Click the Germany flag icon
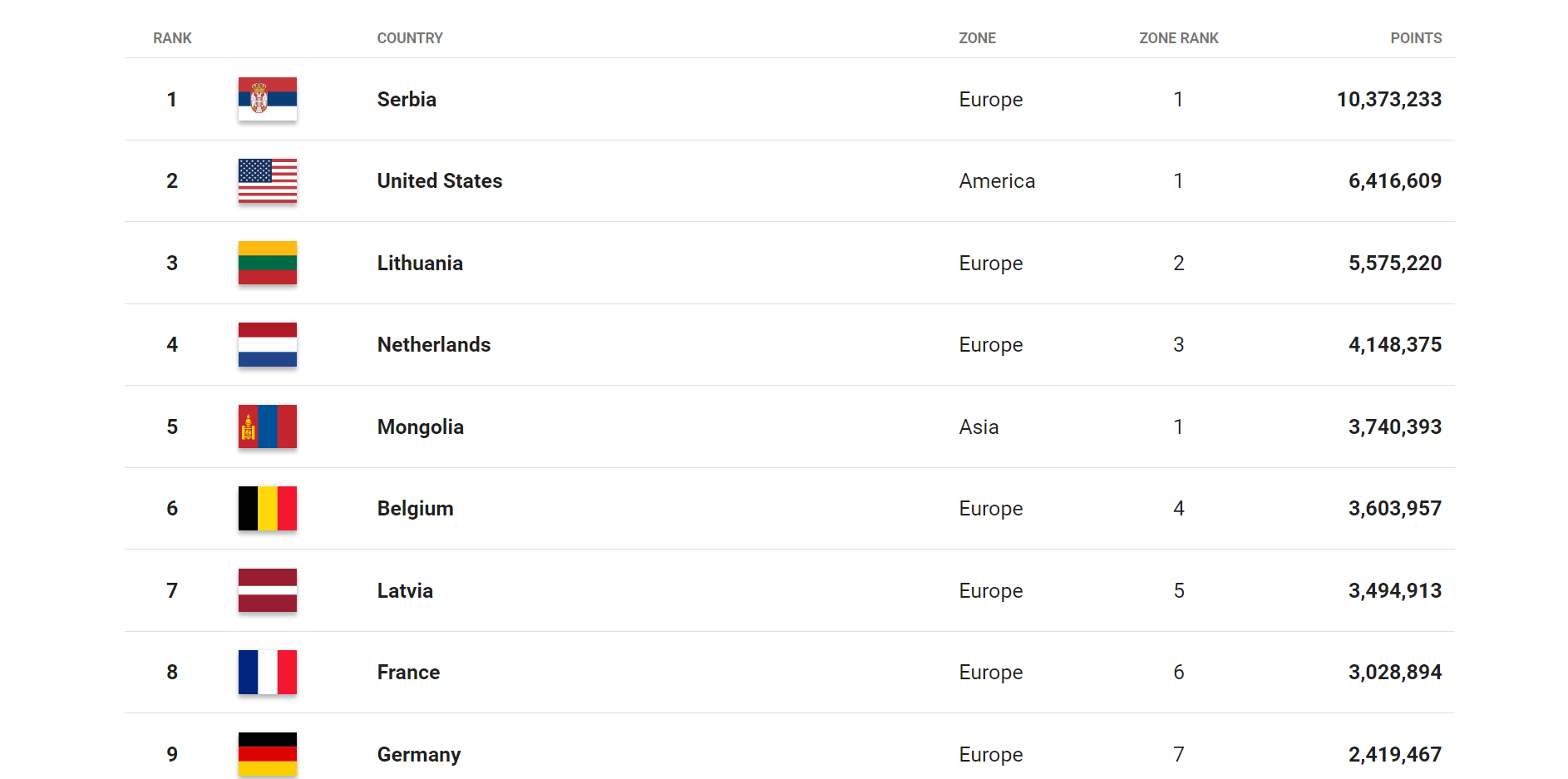 268,754
